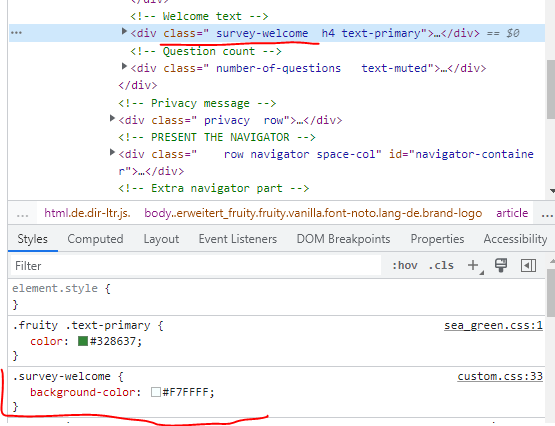
Task: Click the Styles pane scrollbar thumb
Action: pyautogui.click(x=551, y=293)
